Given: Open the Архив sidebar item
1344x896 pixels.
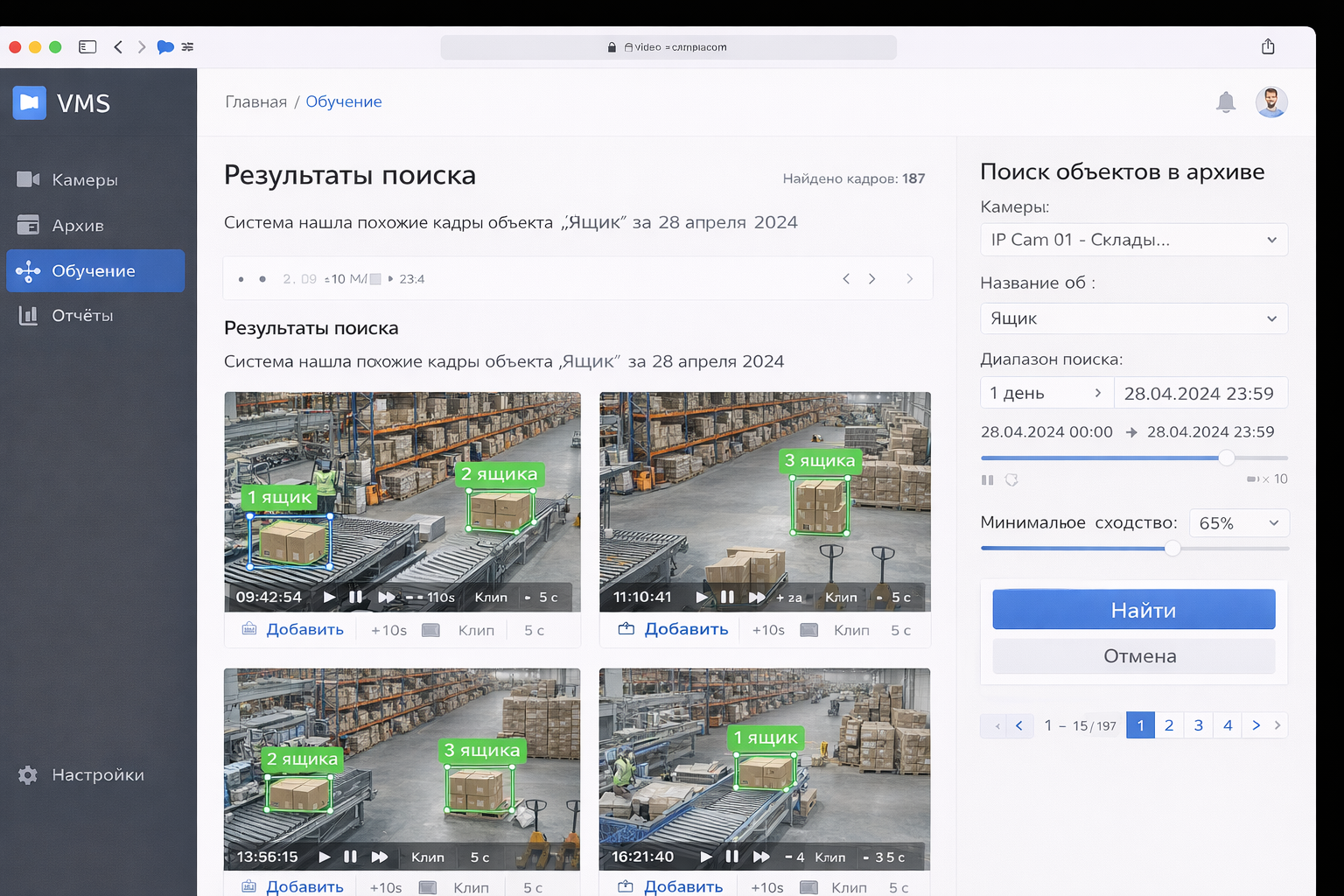Looking at the screenshot, I should point(77,225).
